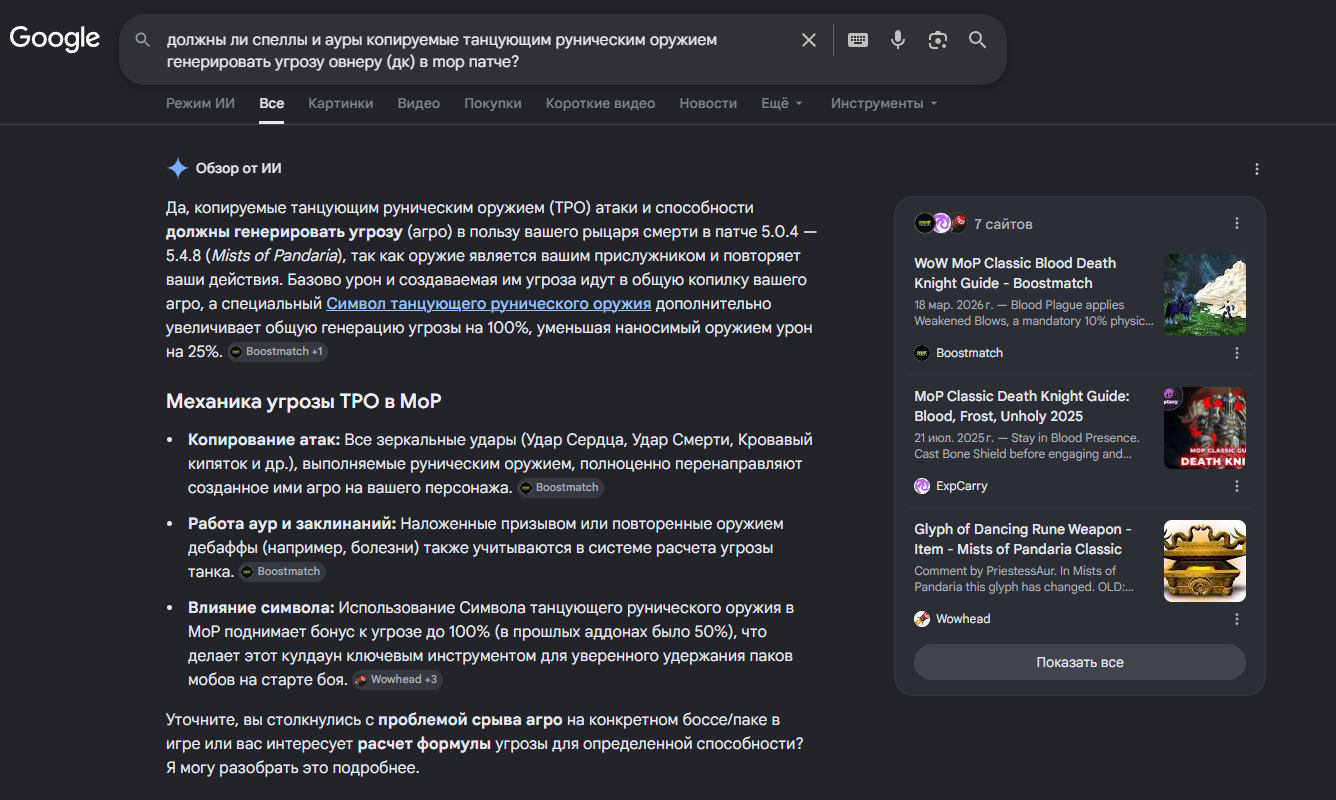
Task: Open WoW MoP Classic Blood Death Knight Guide
Action: (x=1015, y=273)
